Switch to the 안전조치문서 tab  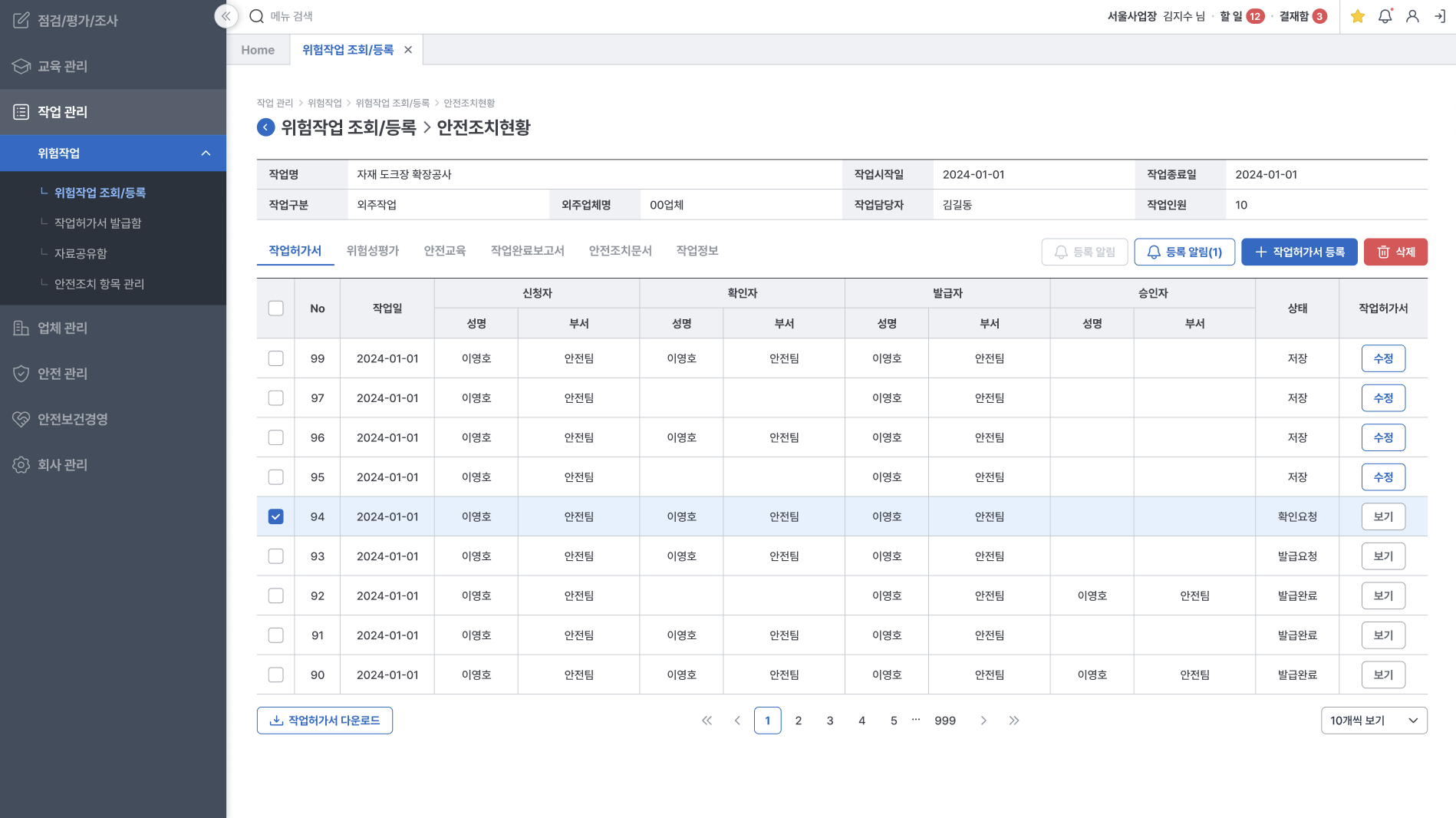pyautogui.click(x=620, y=251)
